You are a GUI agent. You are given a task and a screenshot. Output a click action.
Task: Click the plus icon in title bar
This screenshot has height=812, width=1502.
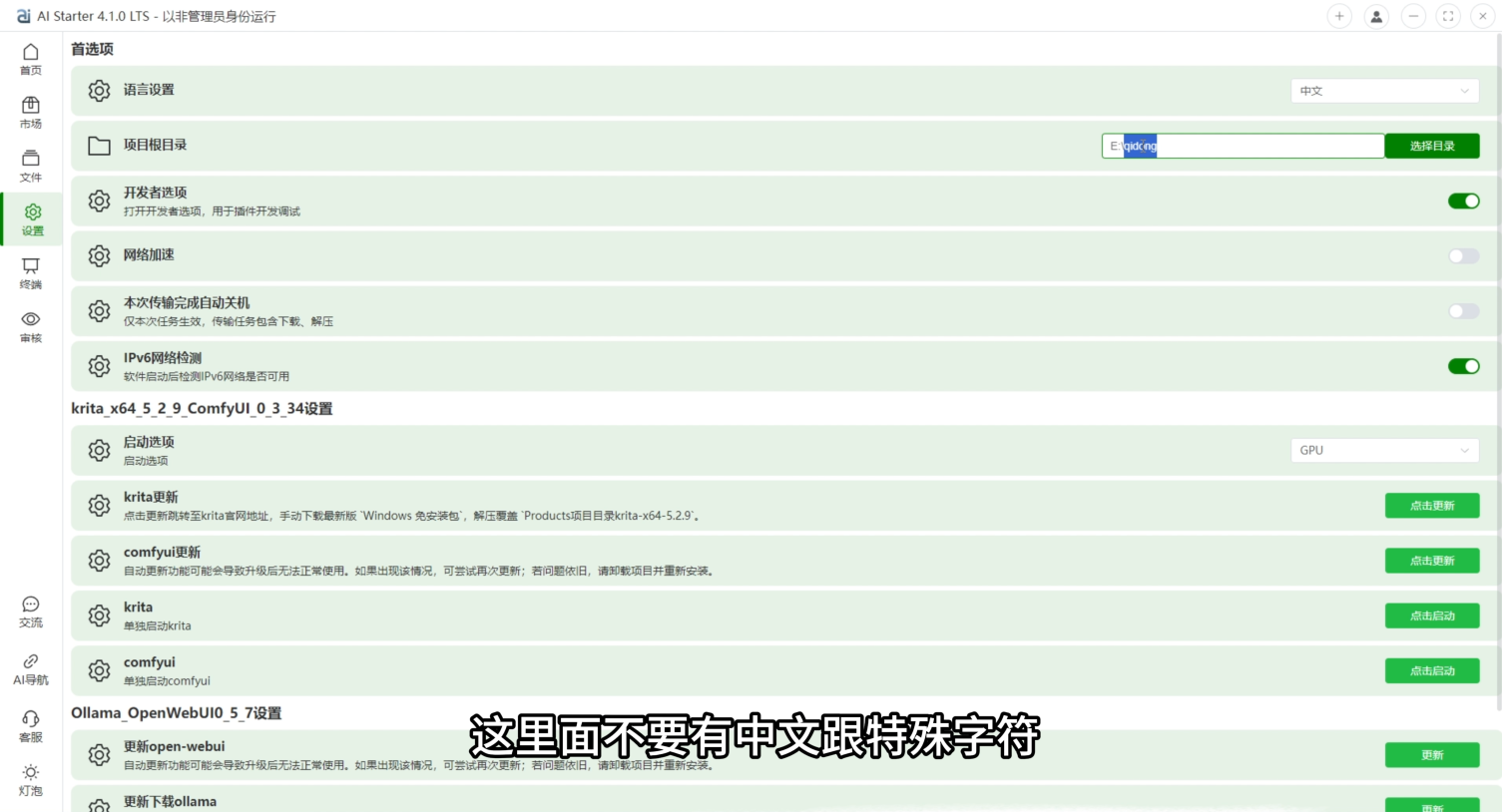(1339, 16)
